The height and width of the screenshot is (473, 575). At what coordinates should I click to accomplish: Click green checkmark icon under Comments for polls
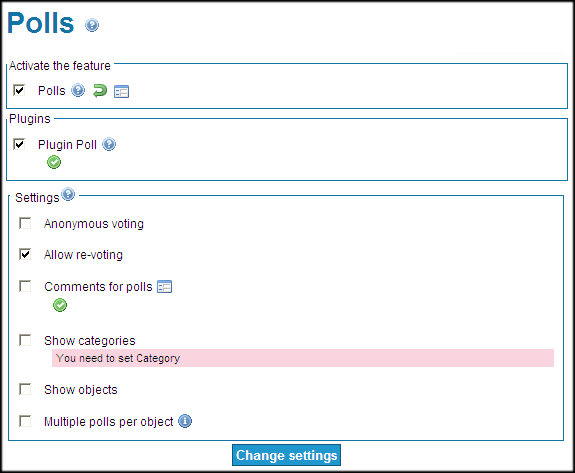pyautogui.click(x=60, y=305)
